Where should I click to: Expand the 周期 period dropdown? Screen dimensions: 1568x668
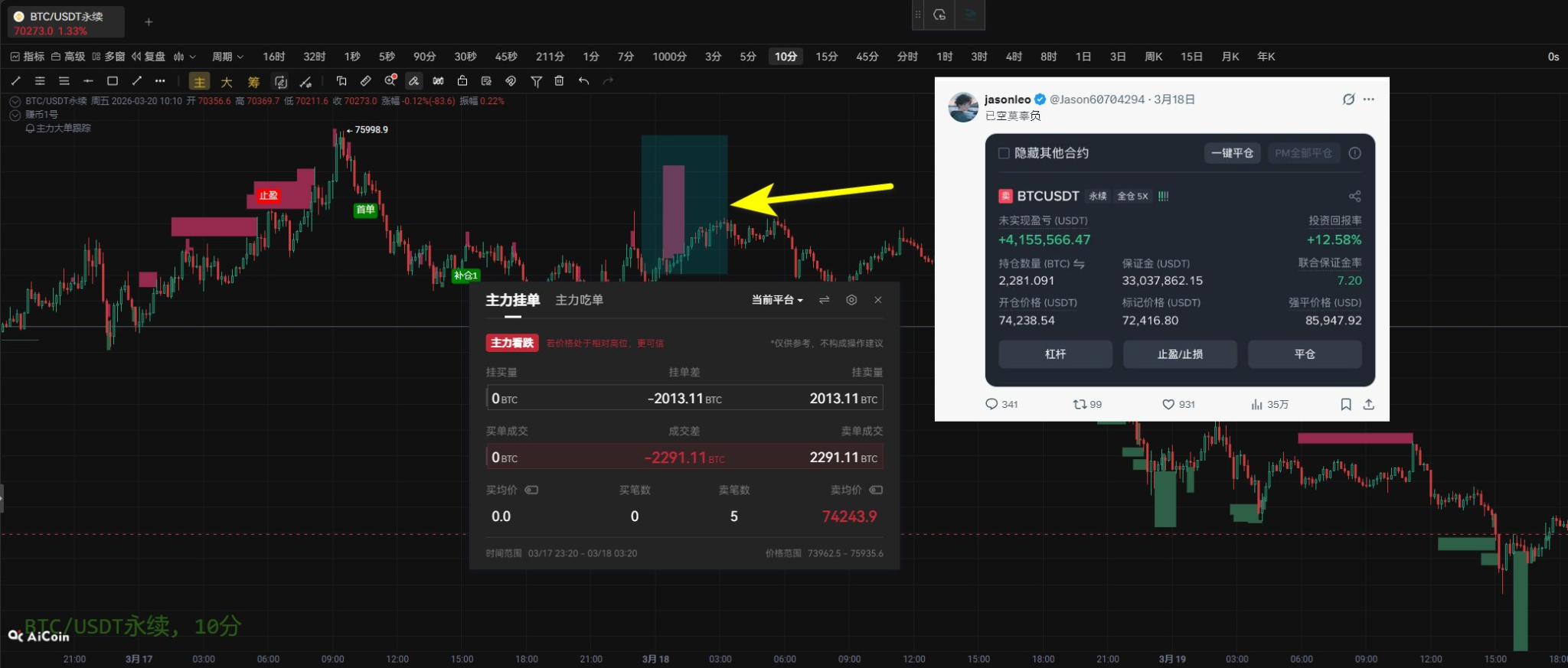227,57
